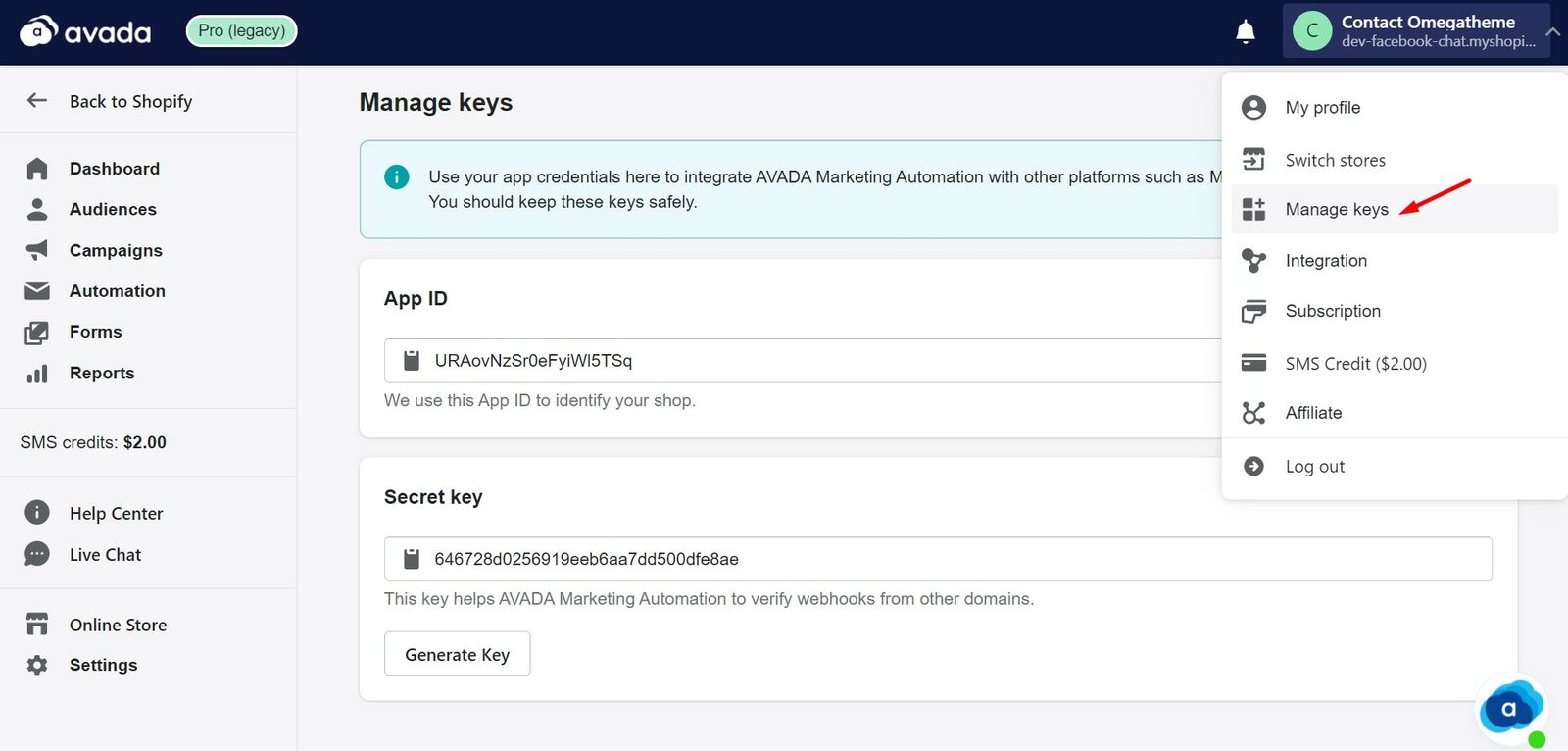Click the Generate Key button
The width and height of the screenshot is (1568, 751).
(x=457, y=654)
